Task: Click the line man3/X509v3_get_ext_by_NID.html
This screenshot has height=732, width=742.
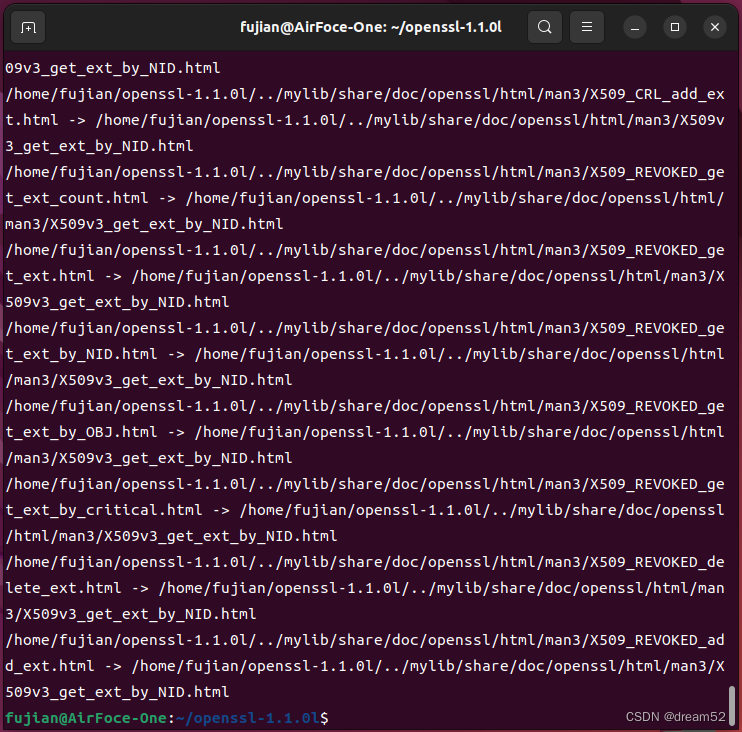Action: [x=144, y=224]
